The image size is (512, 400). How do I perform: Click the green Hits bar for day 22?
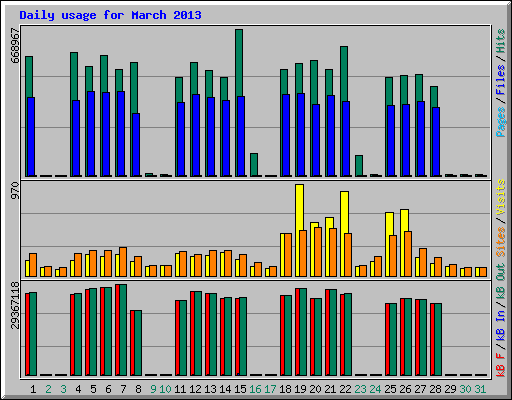[x=344, y=74]
